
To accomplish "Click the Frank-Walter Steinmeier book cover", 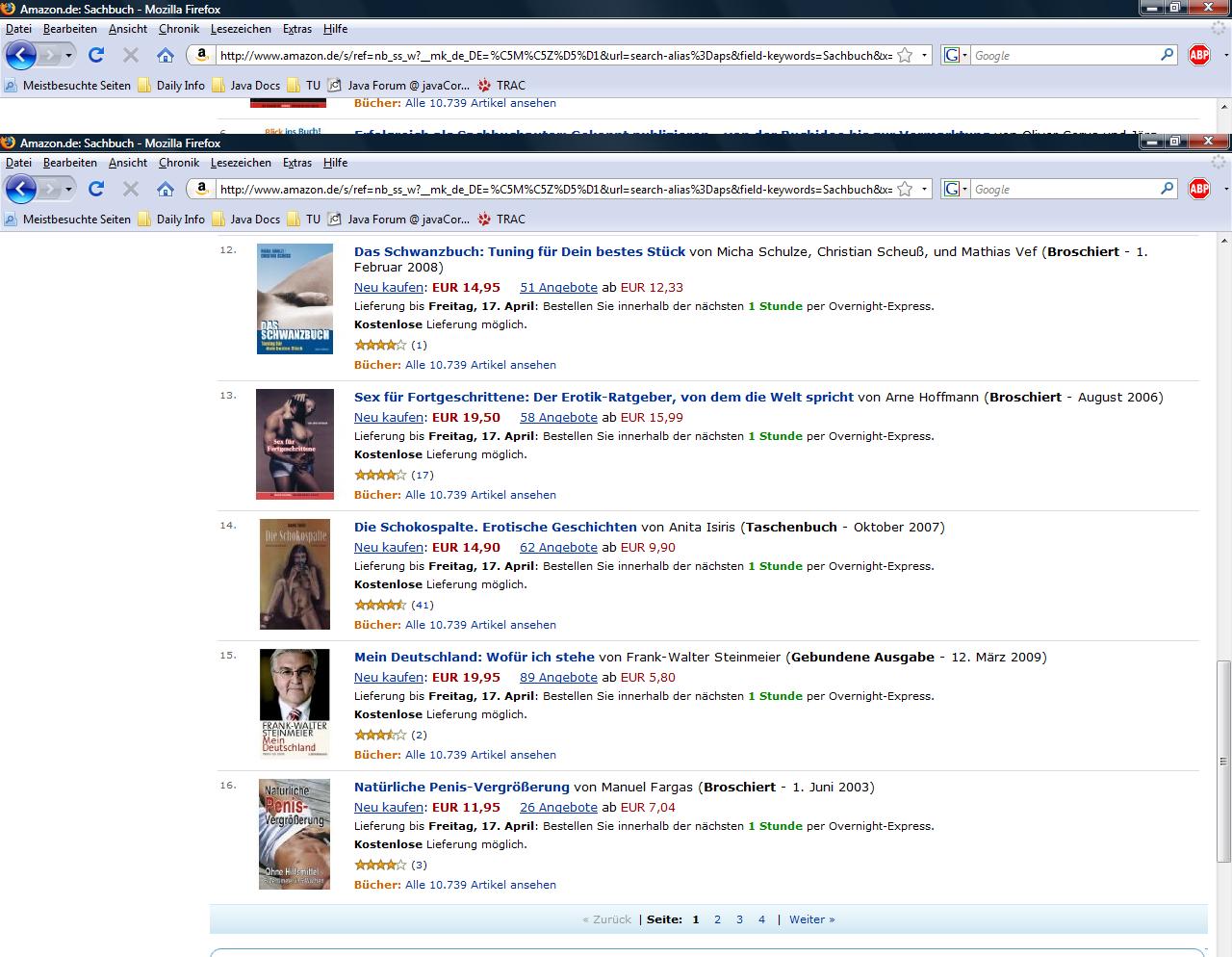I will pyautogui.click(x=295, y=704).
